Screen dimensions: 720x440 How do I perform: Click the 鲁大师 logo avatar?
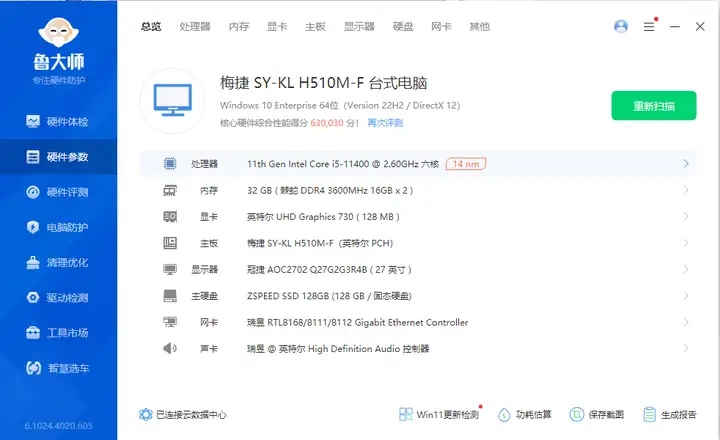59,32
